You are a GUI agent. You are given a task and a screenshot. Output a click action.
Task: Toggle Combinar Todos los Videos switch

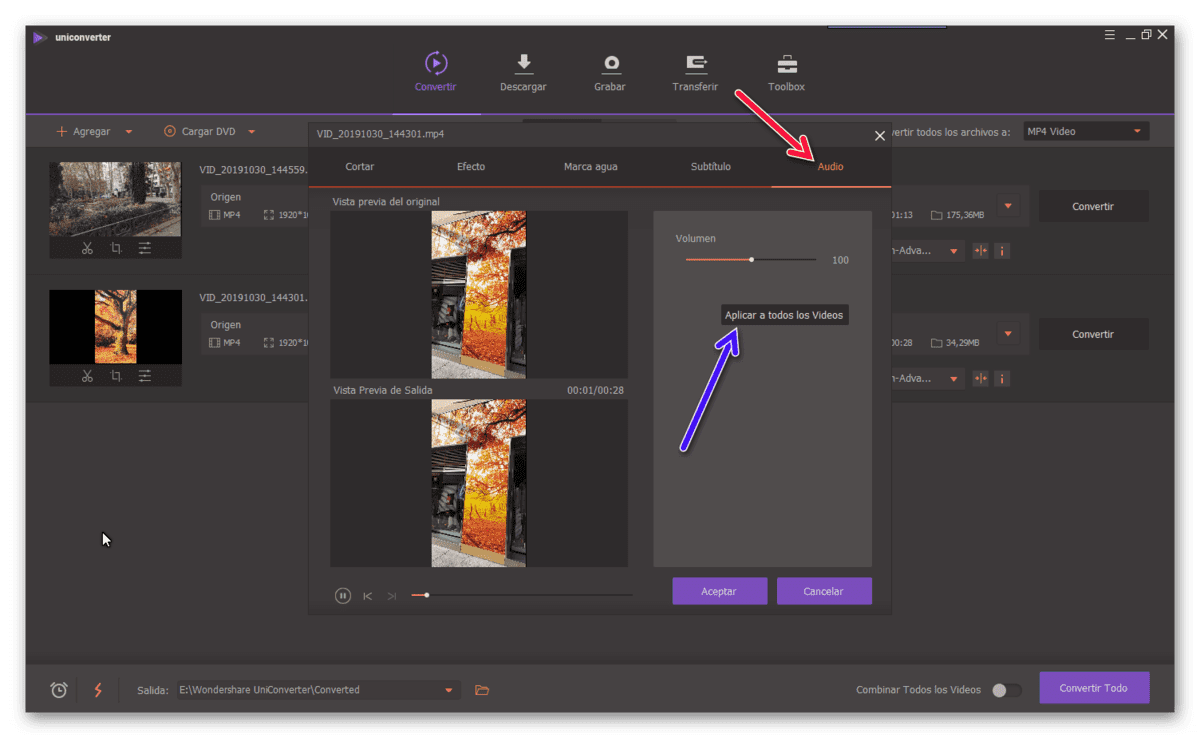[x=1006, y=690]
